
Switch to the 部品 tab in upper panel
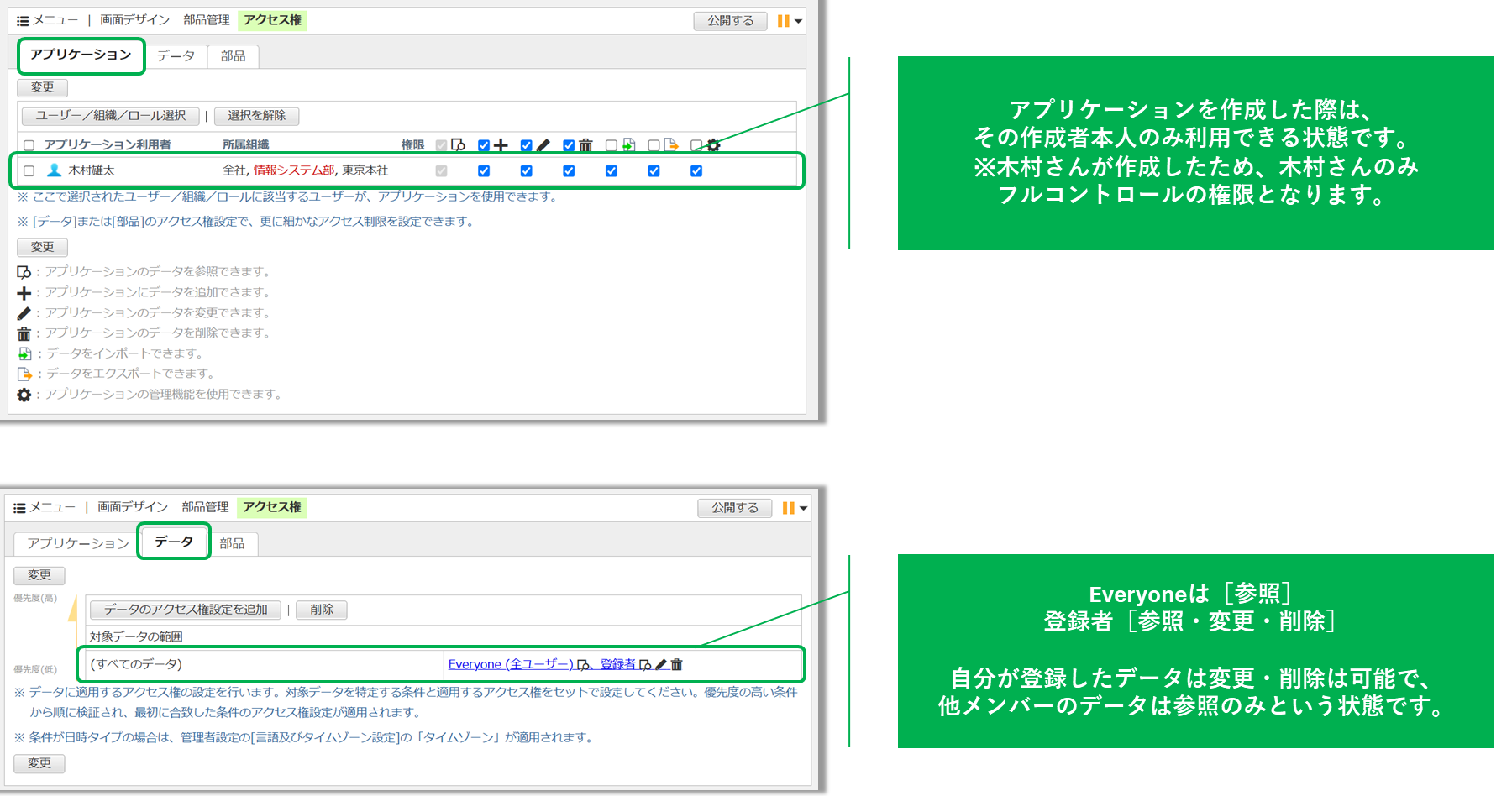(x=234, y=56)
